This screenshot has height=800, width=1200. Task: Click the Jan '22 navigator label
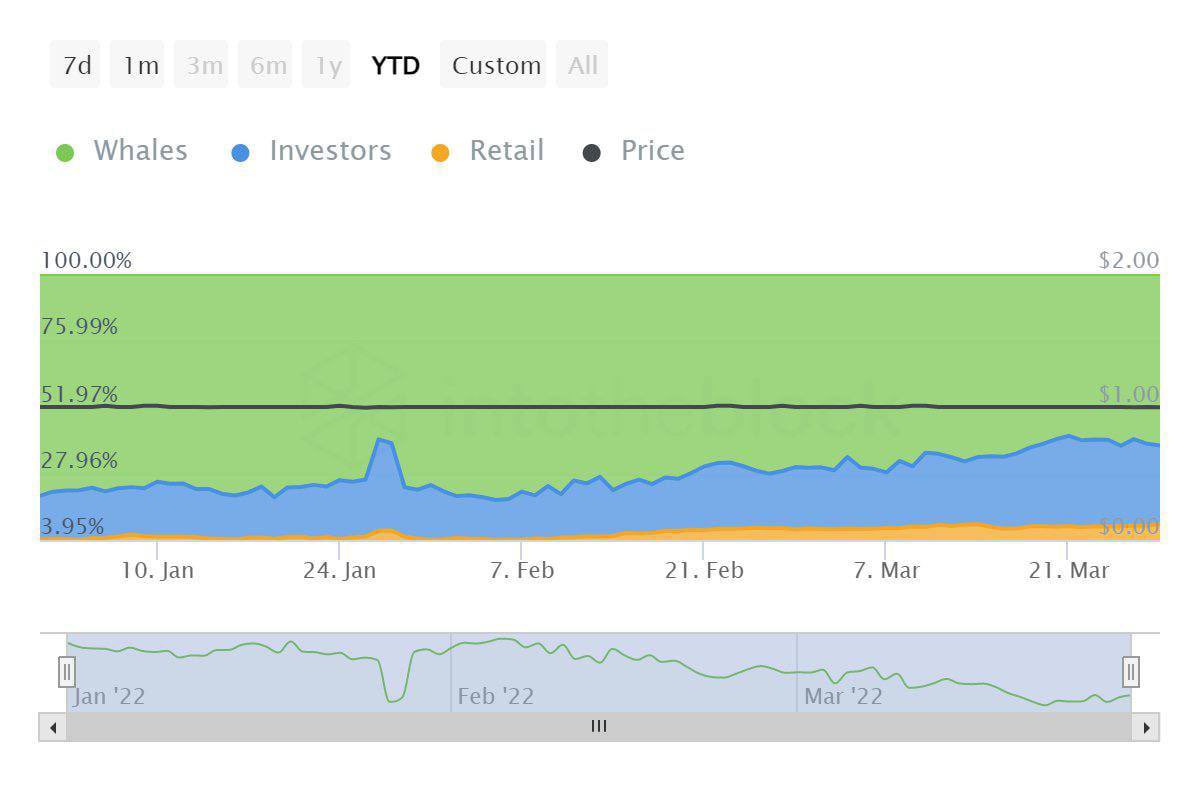(x=109, y=697)
